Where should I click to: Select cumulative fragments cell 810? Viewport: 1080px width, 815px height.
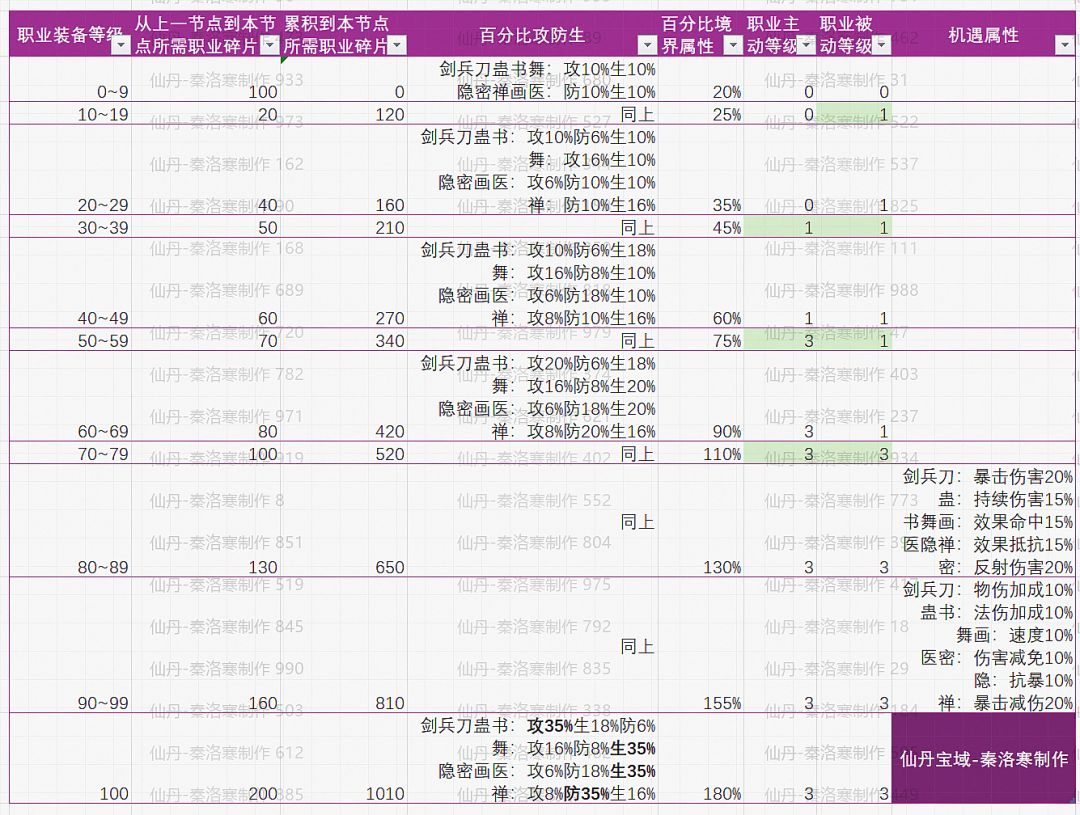pos(344,646)
